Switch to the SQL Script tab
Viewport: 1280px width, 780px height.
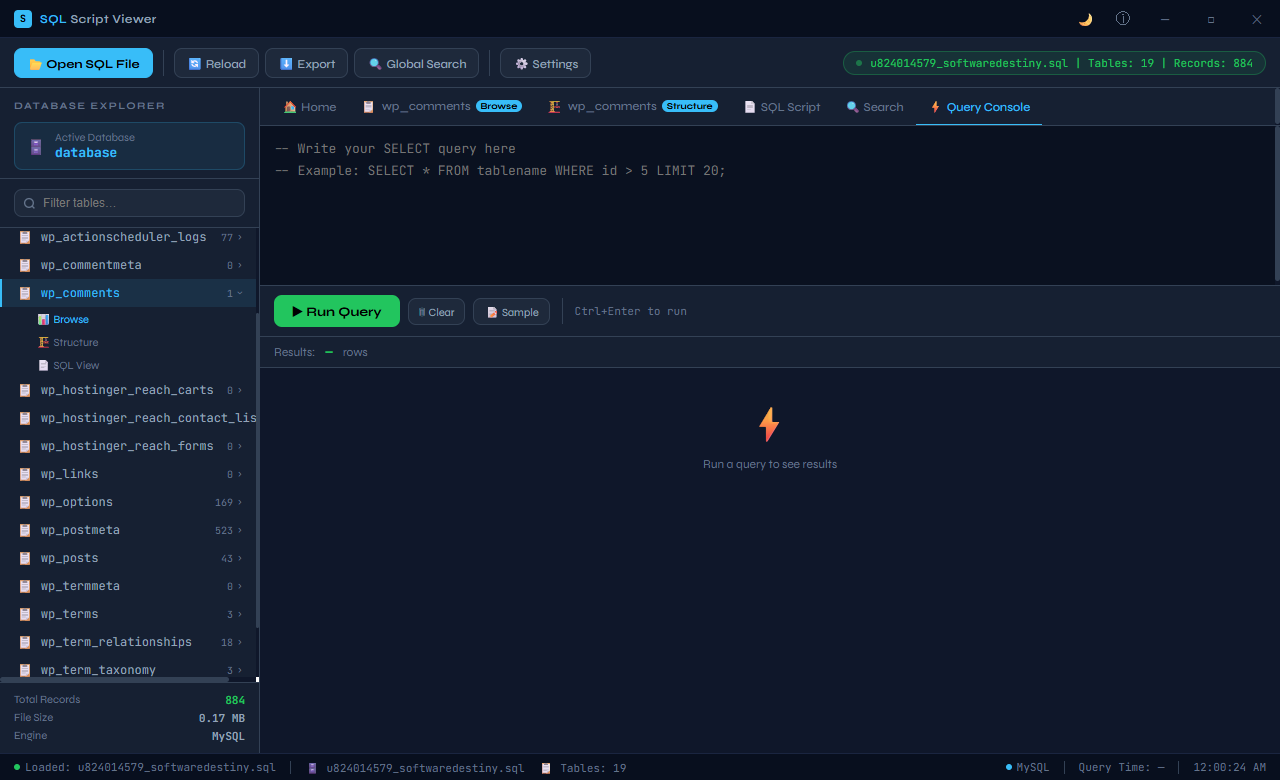(x=781, y=107)
